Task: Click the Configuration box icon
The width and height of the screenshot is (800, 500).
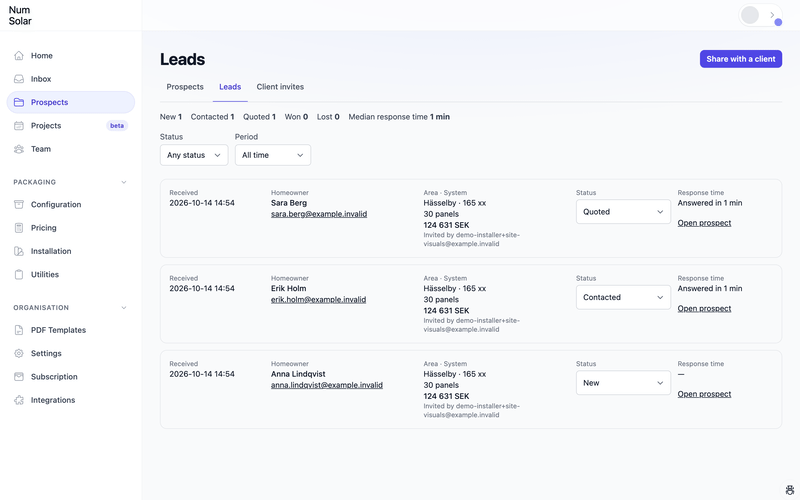Action: (x=19, y=205)
